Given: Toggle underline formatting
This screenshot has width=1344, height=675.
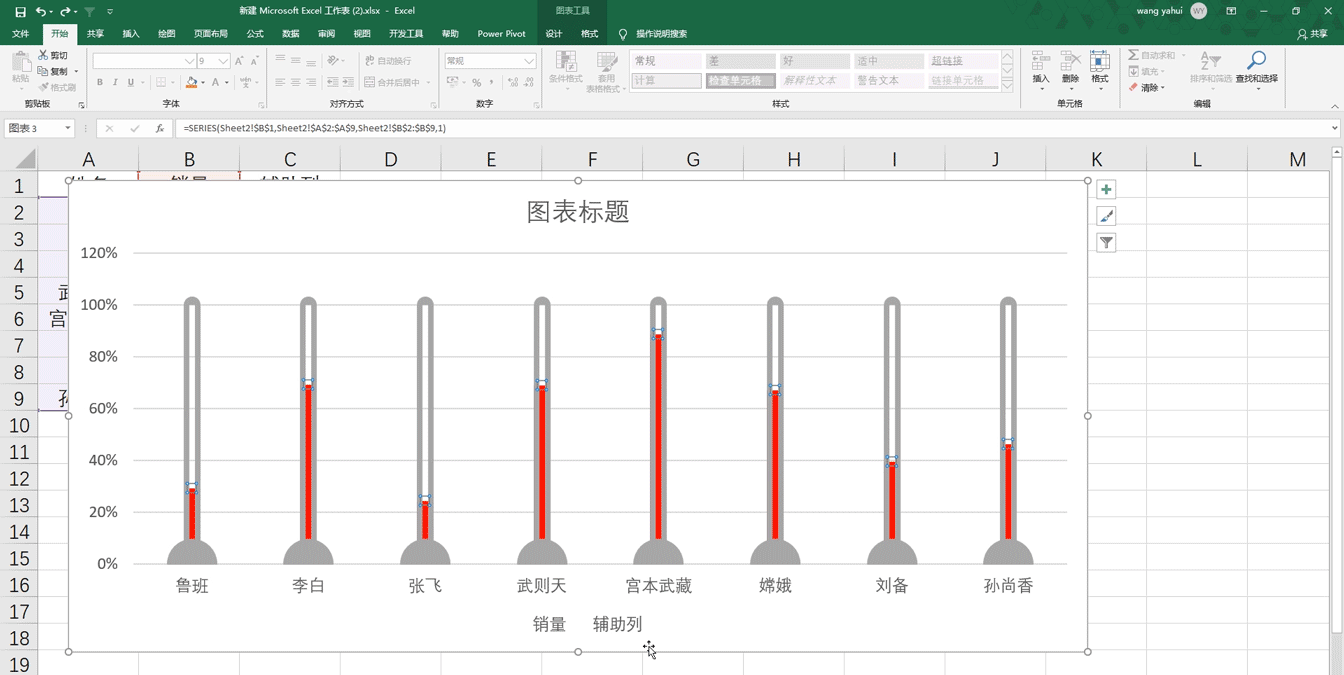Looking at the screenshot, I should pyautogui.click(x=130, y=83).
